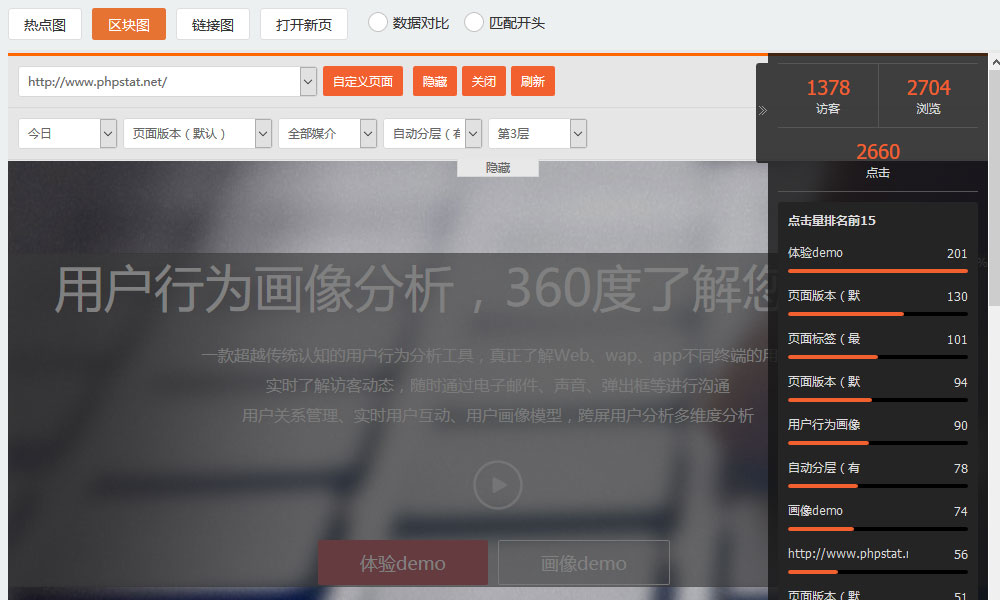Open the 自动分层 layering dropdown
The height and width of the screenshot is (600, 1000).
473,134
